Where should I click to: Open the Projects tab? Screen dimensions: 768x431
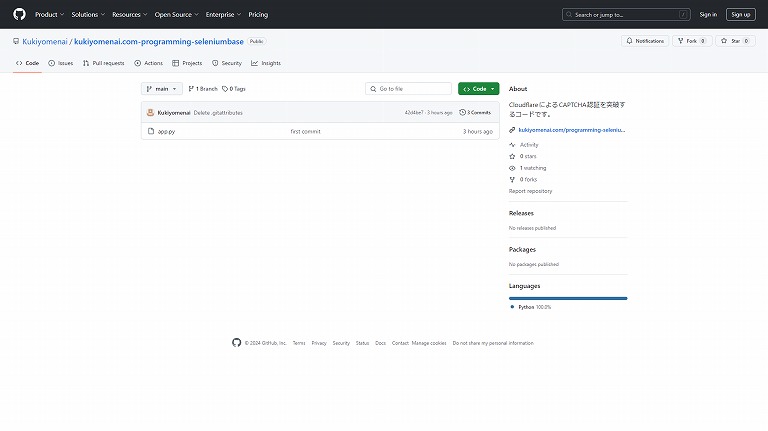pos(187,63)
